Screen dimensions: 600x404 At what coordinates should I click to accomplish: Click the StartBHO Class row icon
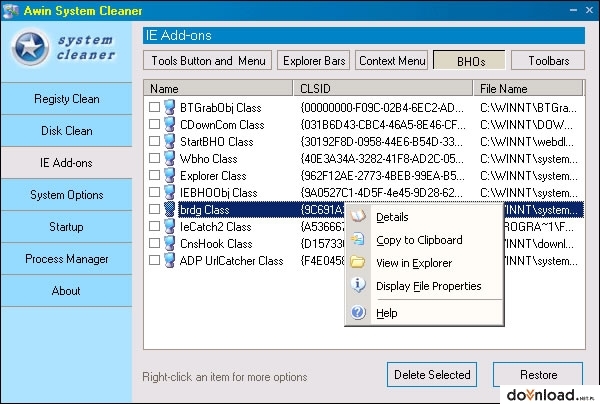pos(170,142)
